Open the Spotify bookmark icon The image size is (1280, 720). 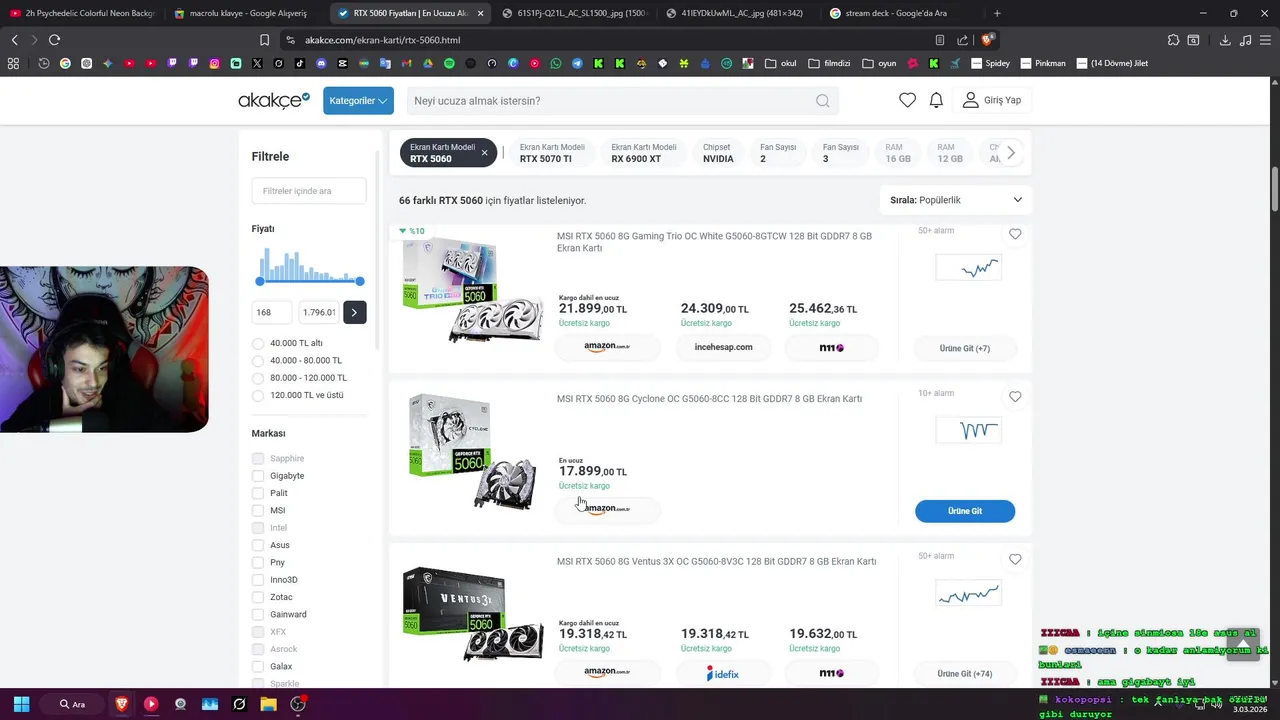click(449, 63)
